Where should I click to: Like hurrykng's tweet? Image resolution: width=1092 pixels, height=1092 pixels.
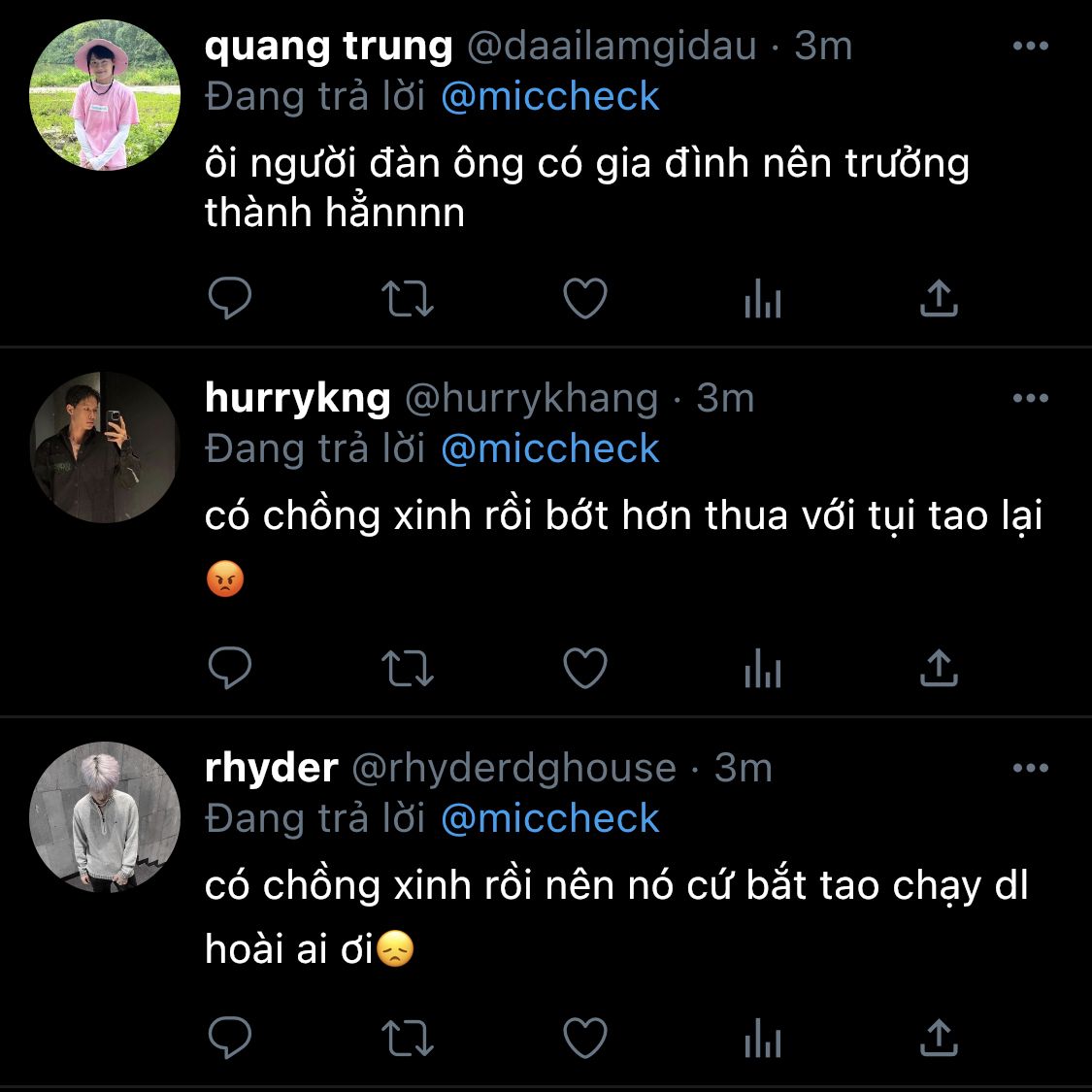click(x=585, y=668)
